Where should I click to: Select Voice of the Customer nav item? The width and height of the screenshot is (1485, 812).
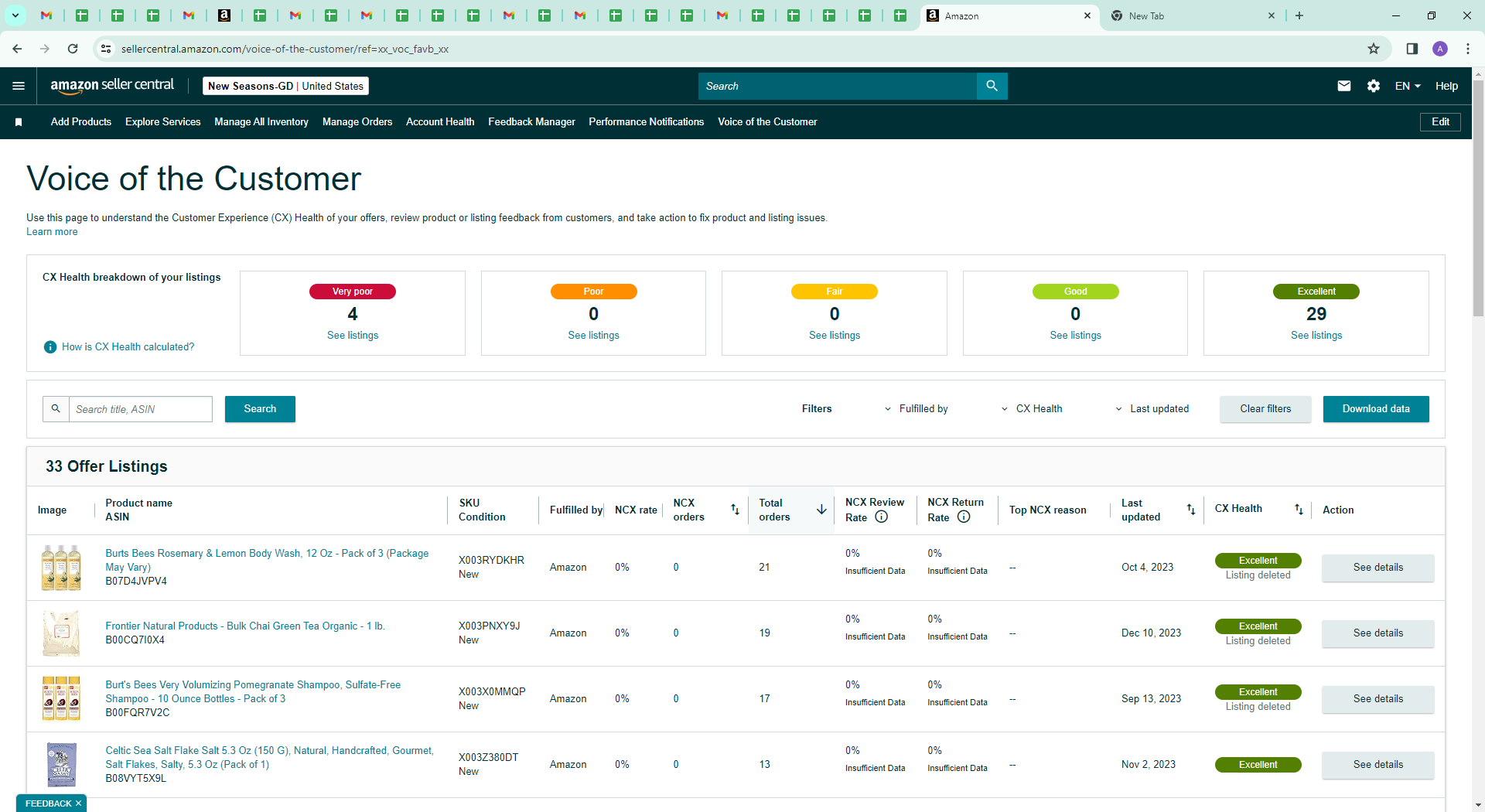tap(767, 122)
